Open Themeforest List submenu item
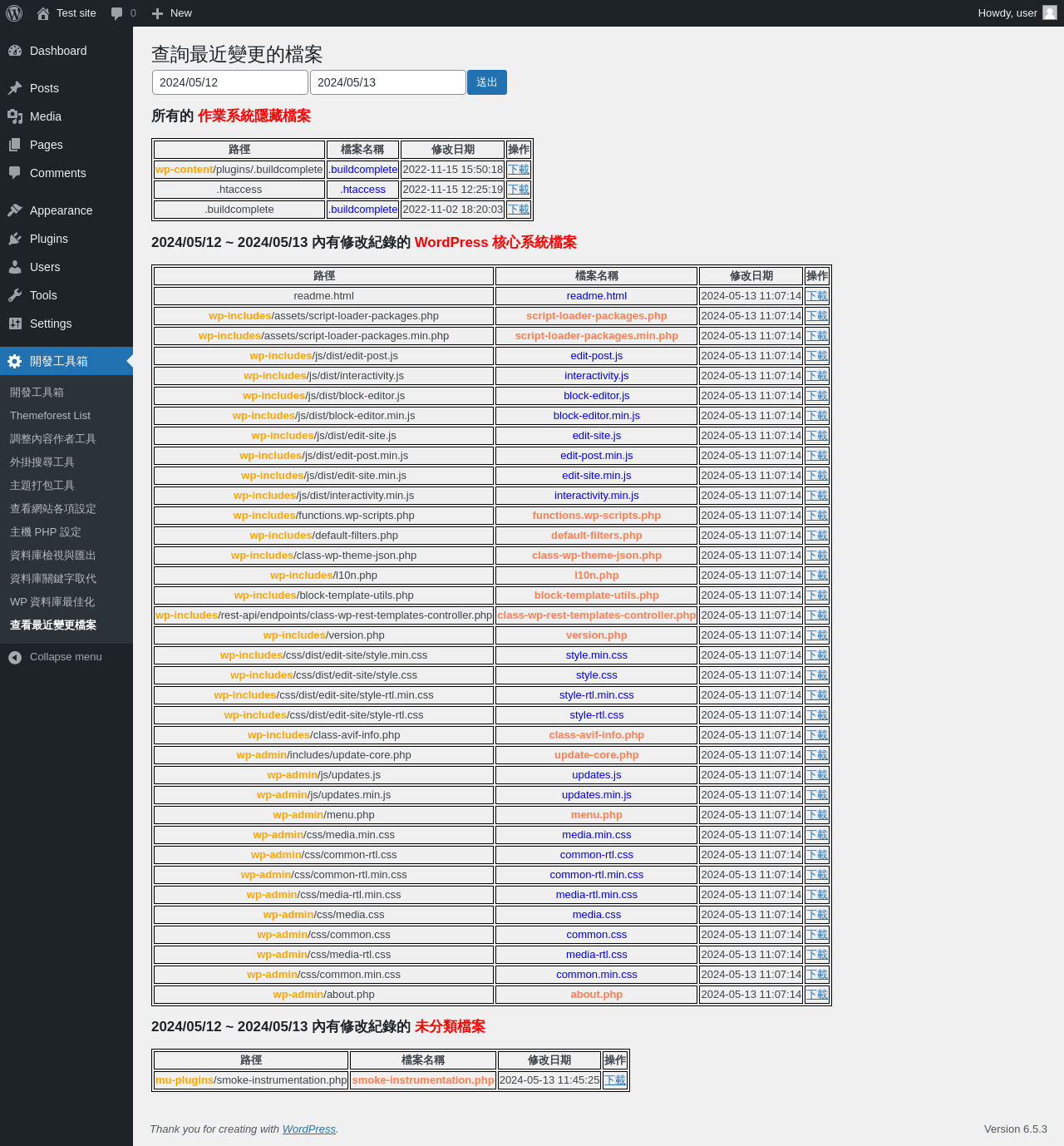Screen dimensions: 1064x1146 66,416
